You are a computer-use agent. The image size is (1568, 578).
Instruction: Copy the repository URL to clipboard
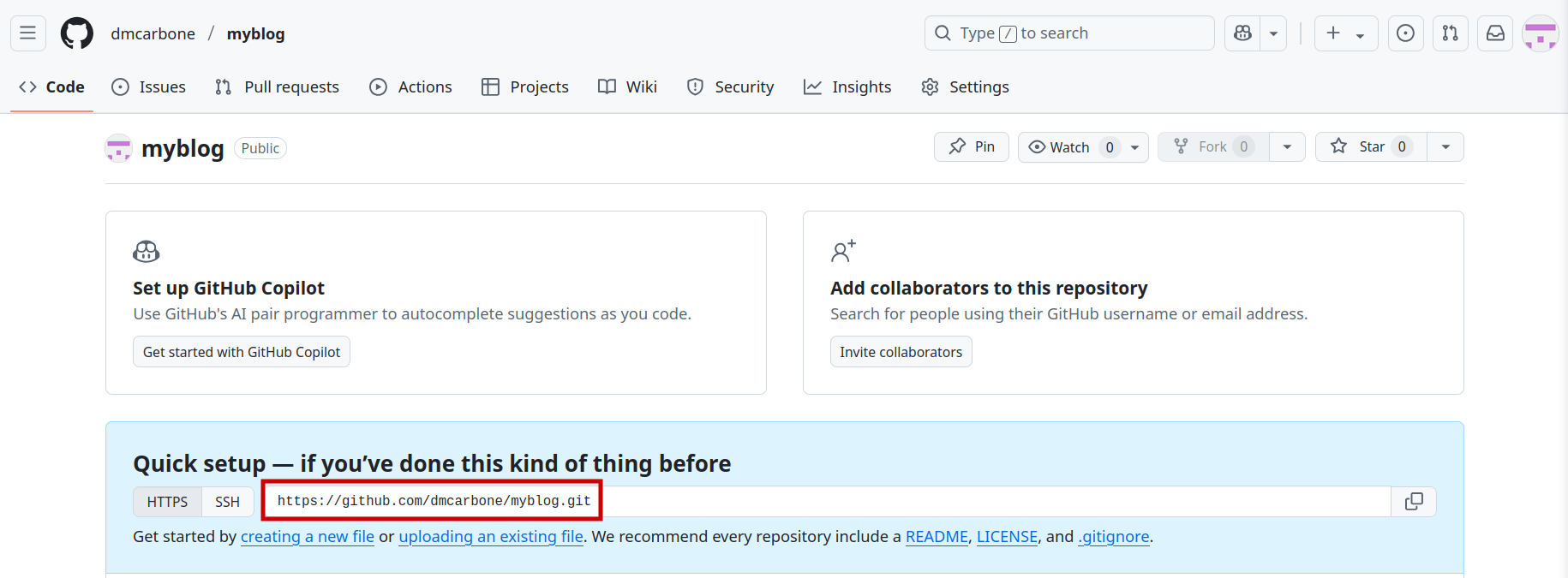point(1414,502)
